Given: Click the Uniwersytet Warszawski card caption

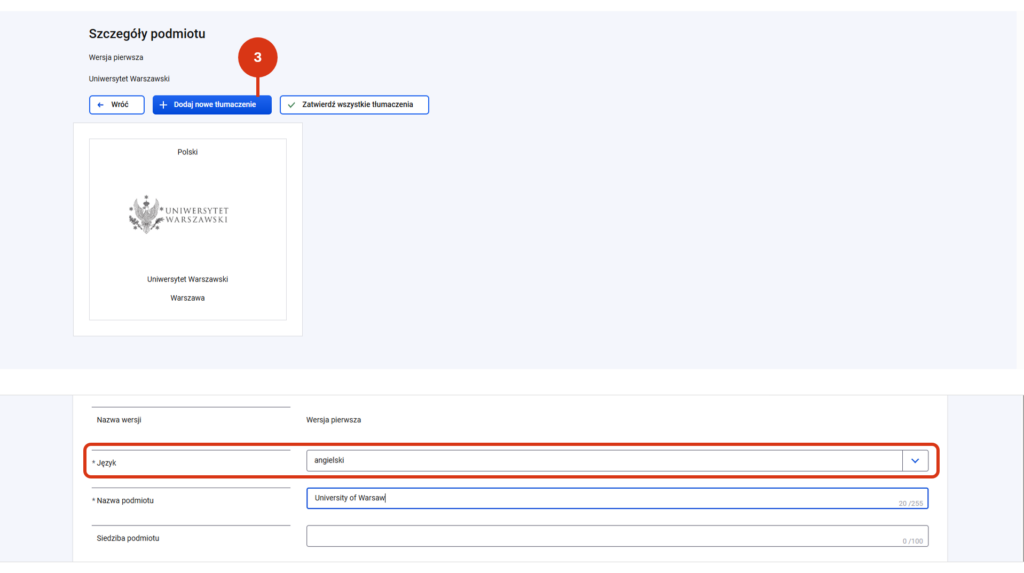Looking at the screenshot, I should pyautogui.click(x=187, y=279).
